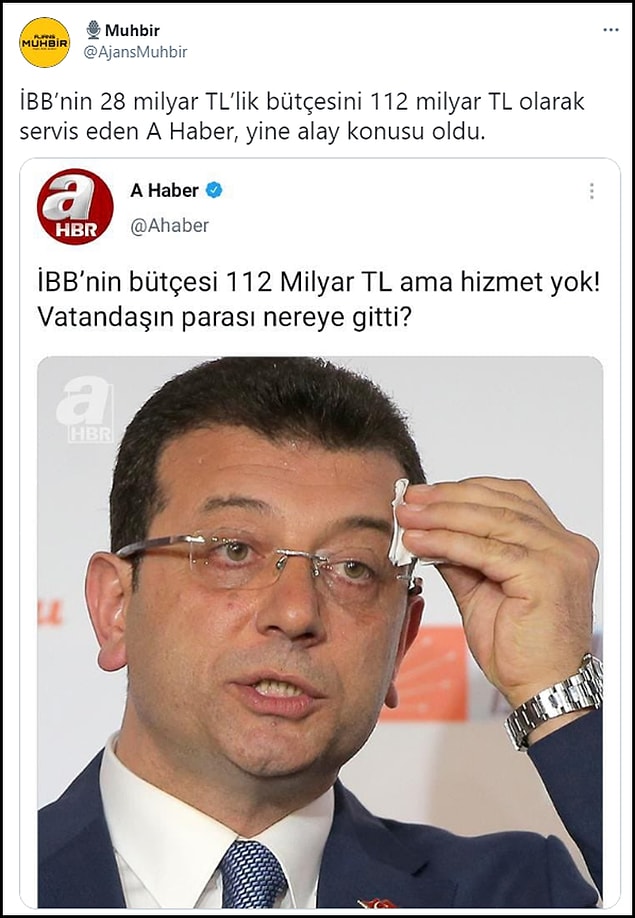Open the Muhbir display name
Viewport: 635px width, 918px height.
tap(132, 30)
